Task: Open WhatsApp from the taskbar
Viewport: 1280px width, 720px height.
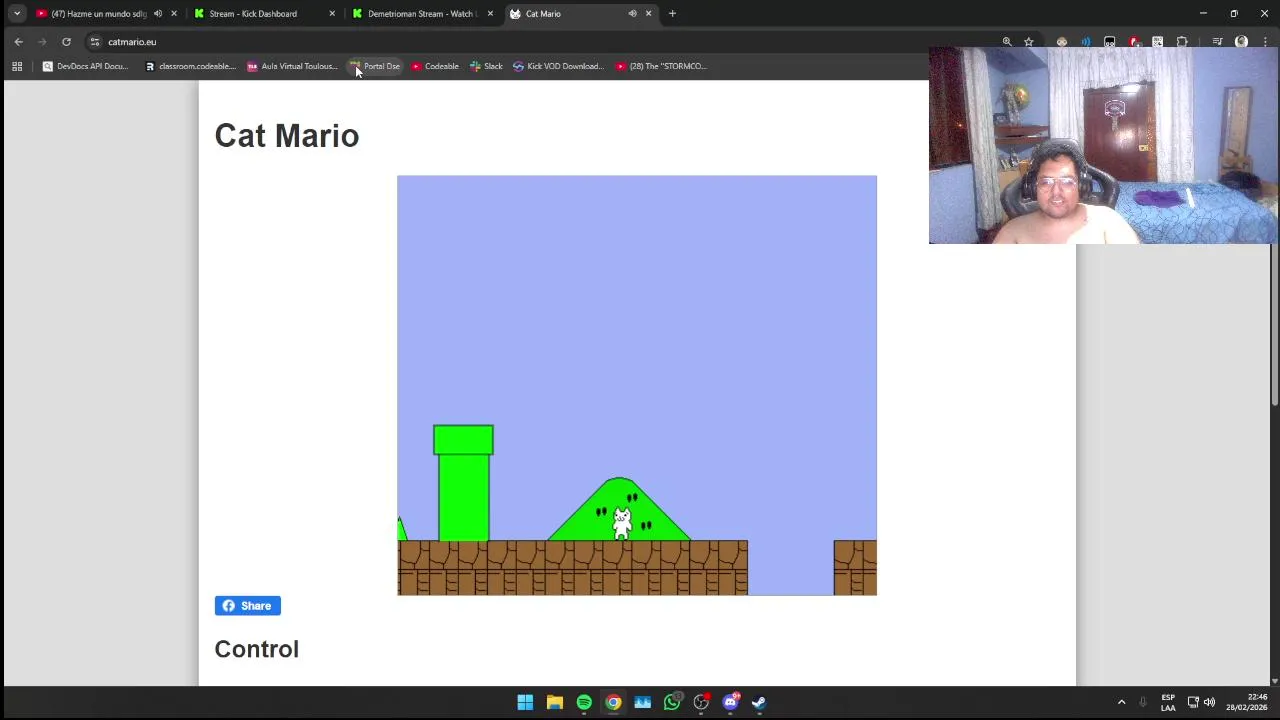Action: 672,702
